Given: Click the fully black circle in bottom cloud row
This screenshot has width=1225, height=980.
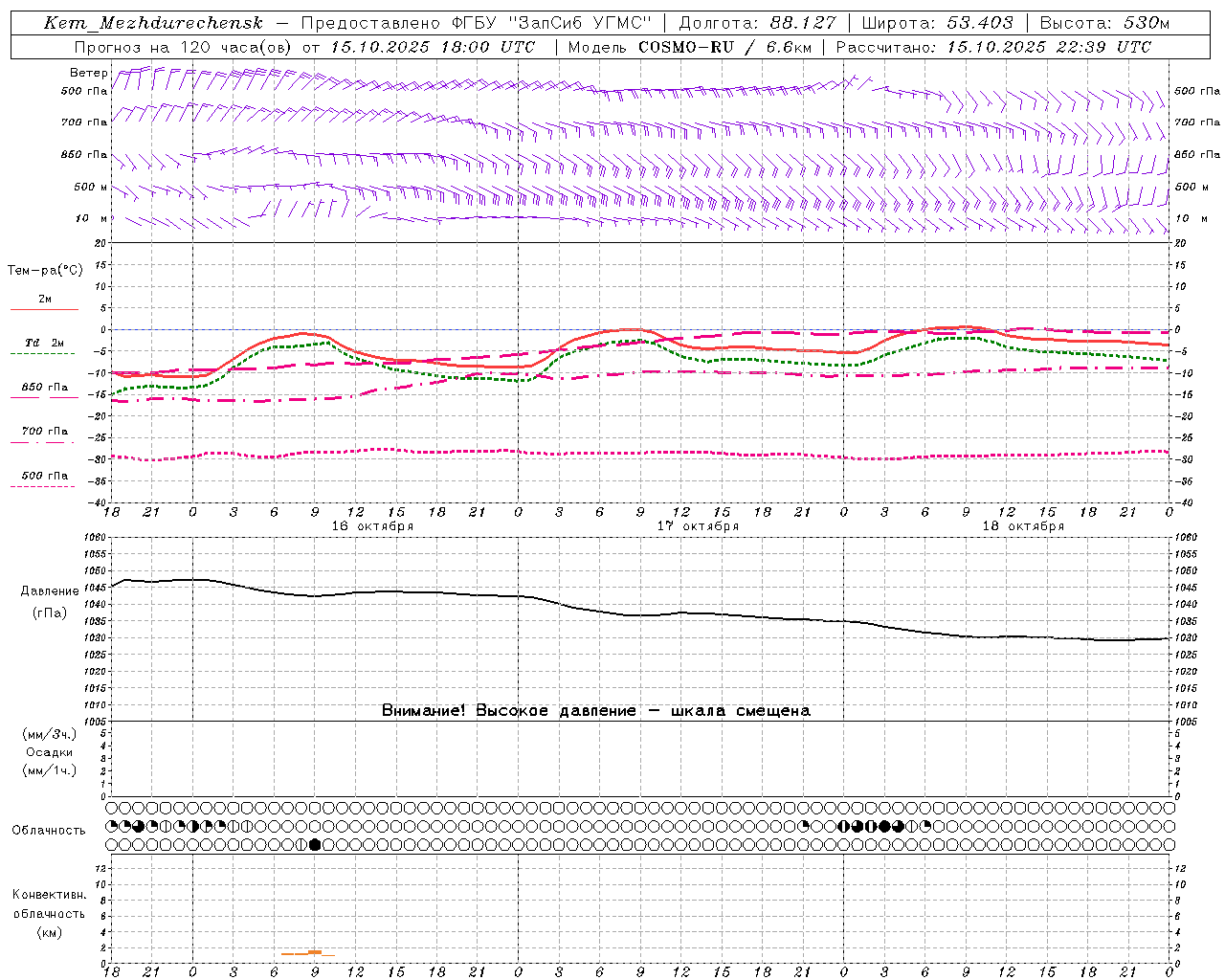Looking at the screenshot, I should [315, 844].
